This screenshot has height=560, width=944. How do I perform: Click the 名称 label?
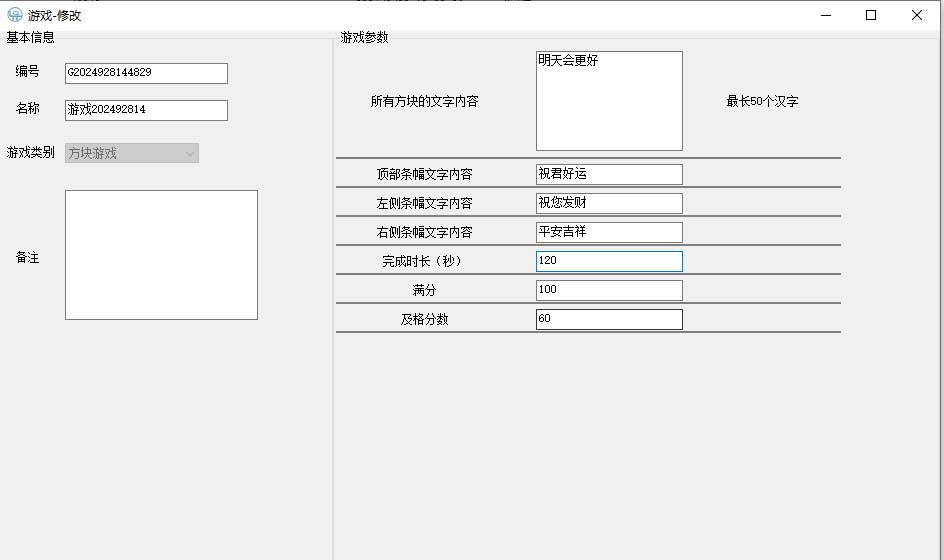click(x=28, y=108)
